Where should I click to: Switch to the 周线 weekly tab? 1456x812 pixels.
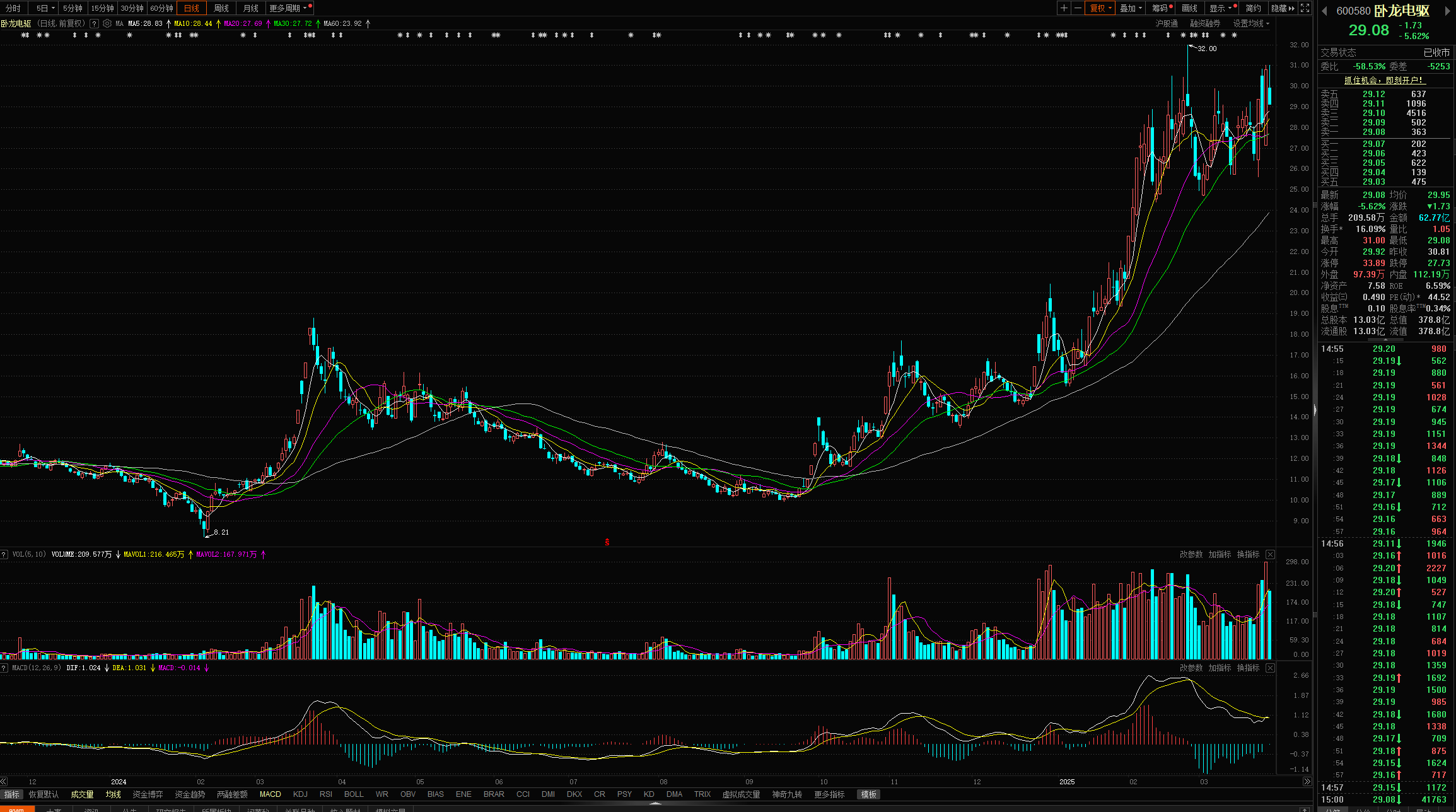221,8
